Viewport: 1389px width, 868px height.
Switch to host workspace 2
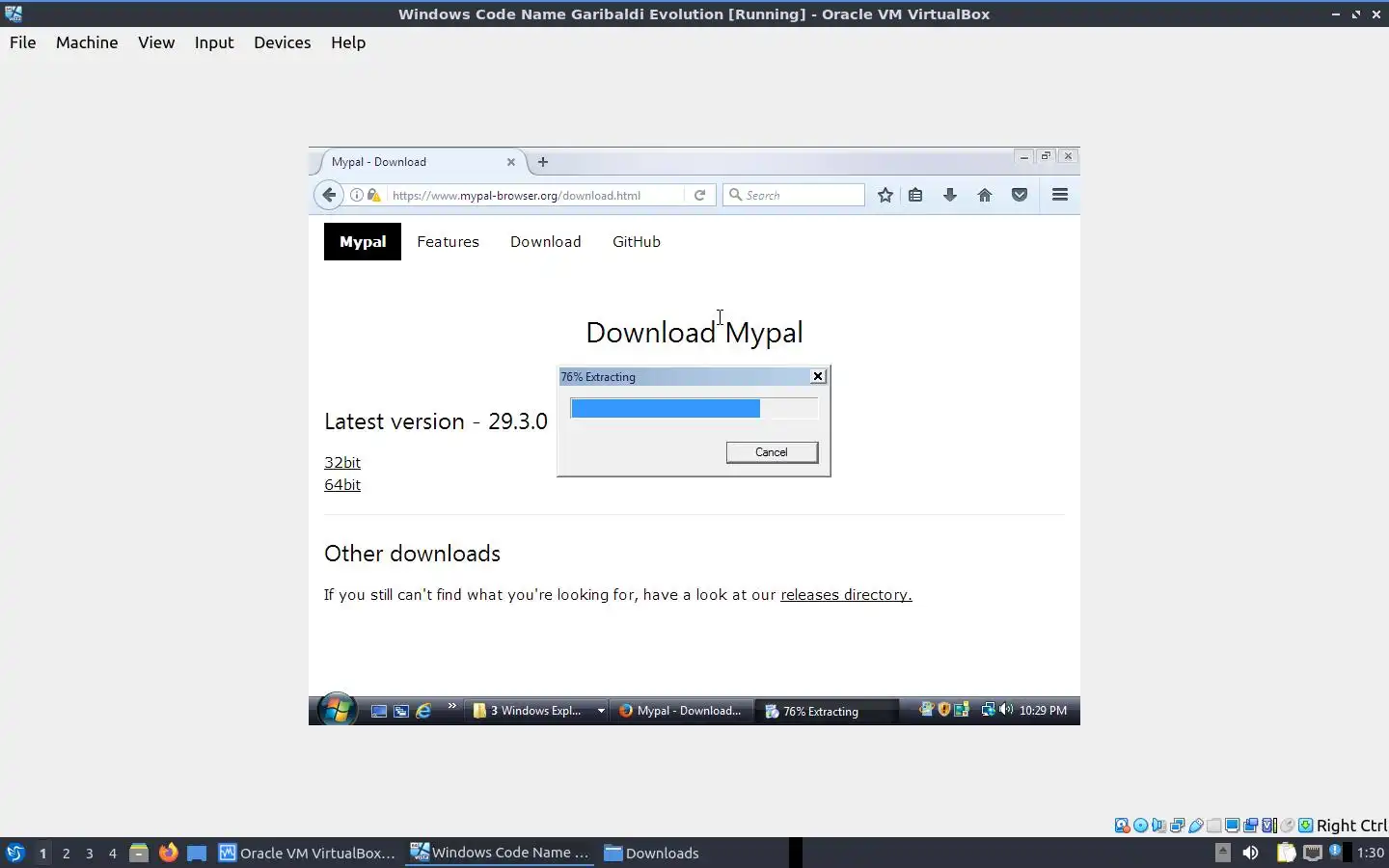[x=66, y=853]
